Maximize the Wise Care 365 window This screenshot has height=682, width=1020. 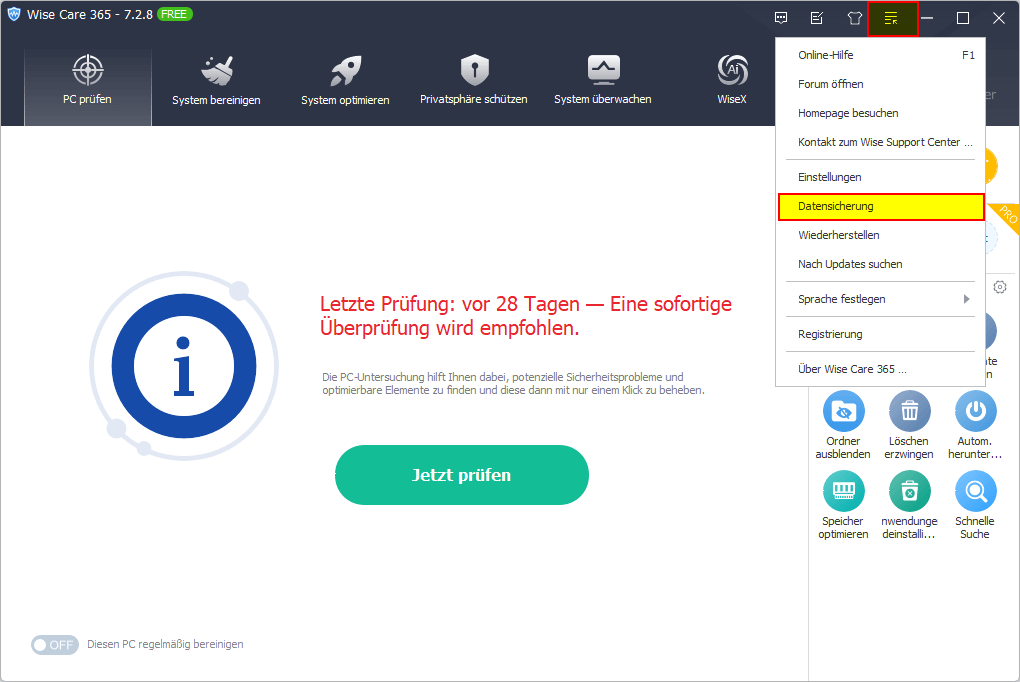pyautogui.click(x=963, y=18)
